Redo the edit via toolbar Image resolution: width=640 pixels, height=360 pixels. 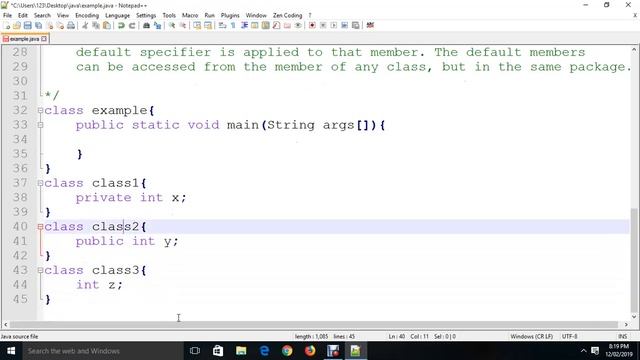point(132,25)
